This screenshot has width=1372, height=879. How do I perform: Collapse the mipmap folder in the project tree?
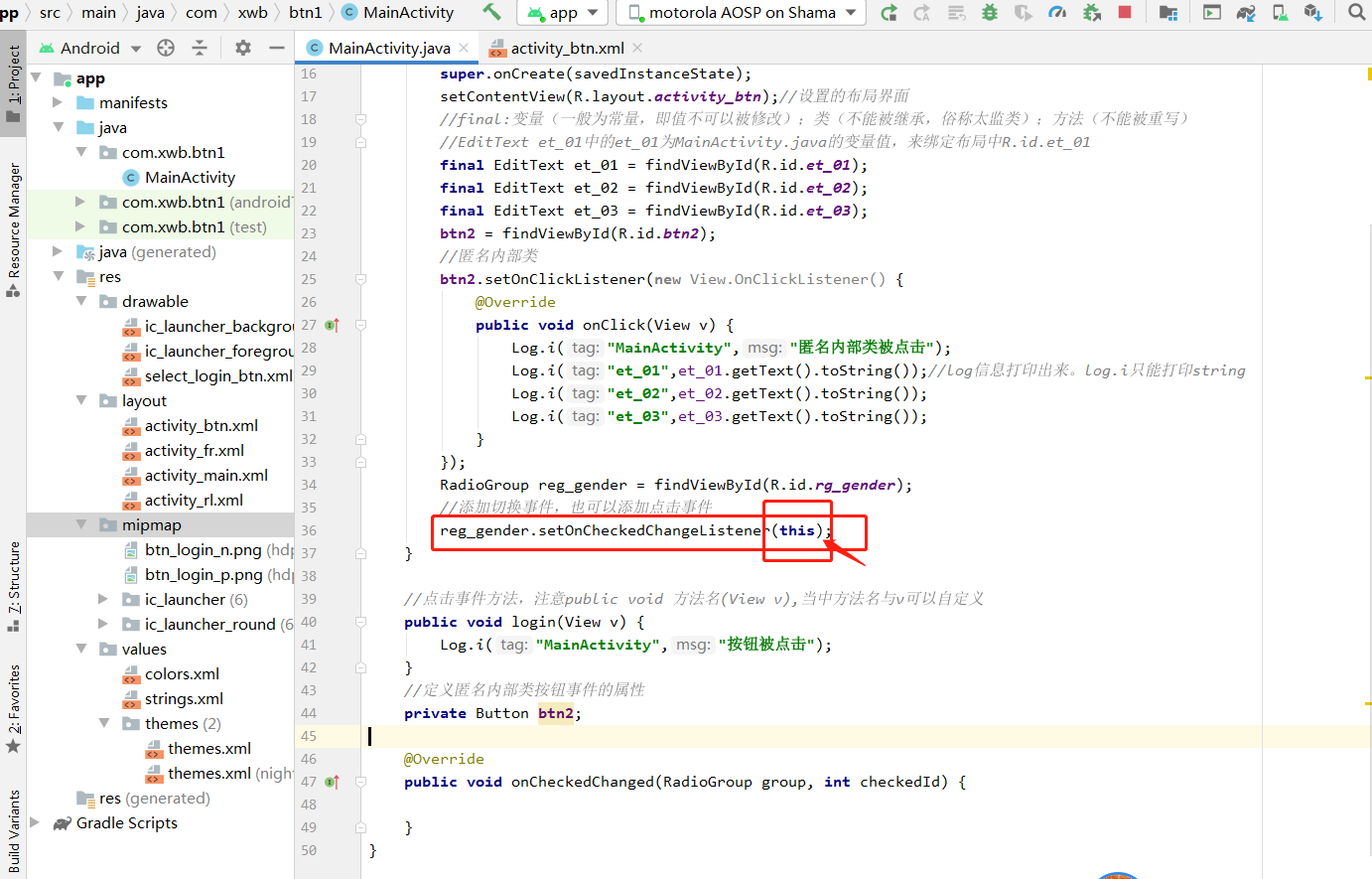pos(82,524)
